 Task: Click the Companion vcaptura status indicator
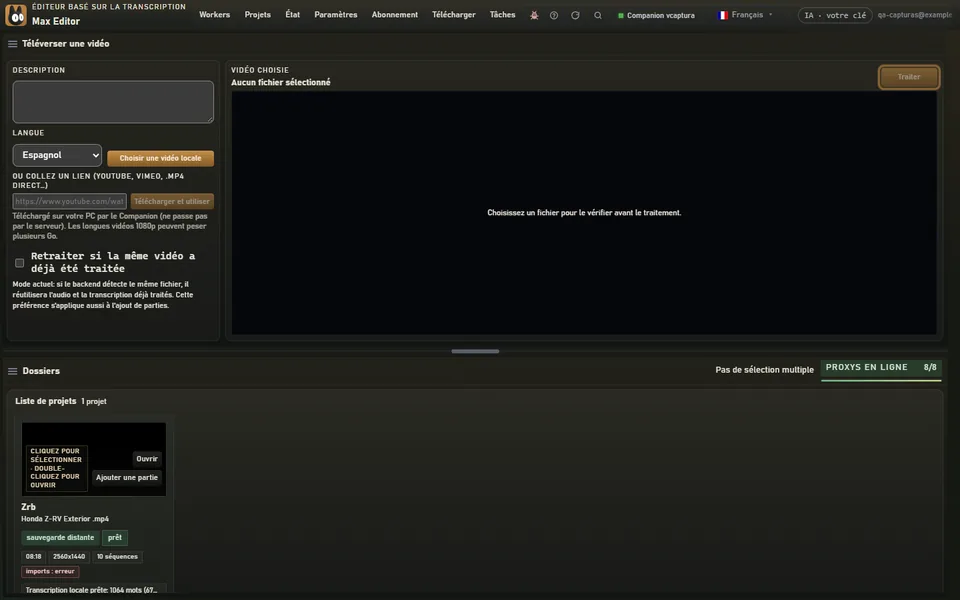point(656,15)
